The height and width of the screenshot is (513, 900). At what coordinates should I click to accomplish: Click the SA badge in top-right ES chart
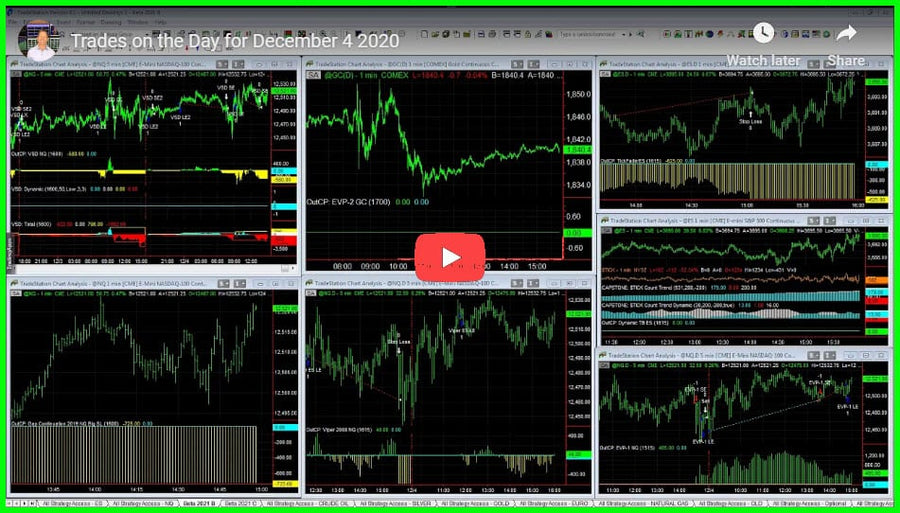coord(605,73)
